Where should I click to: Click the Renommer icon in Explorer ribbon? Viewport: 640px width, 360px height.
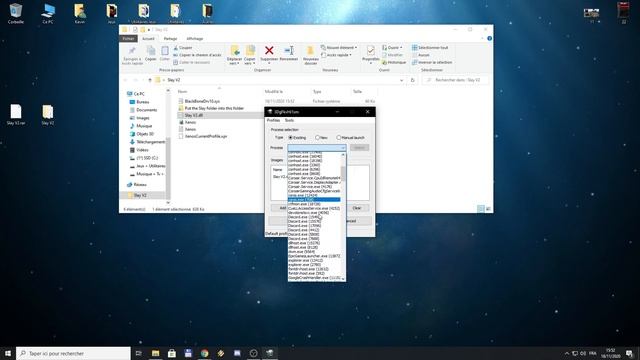[x=289, y=50]
